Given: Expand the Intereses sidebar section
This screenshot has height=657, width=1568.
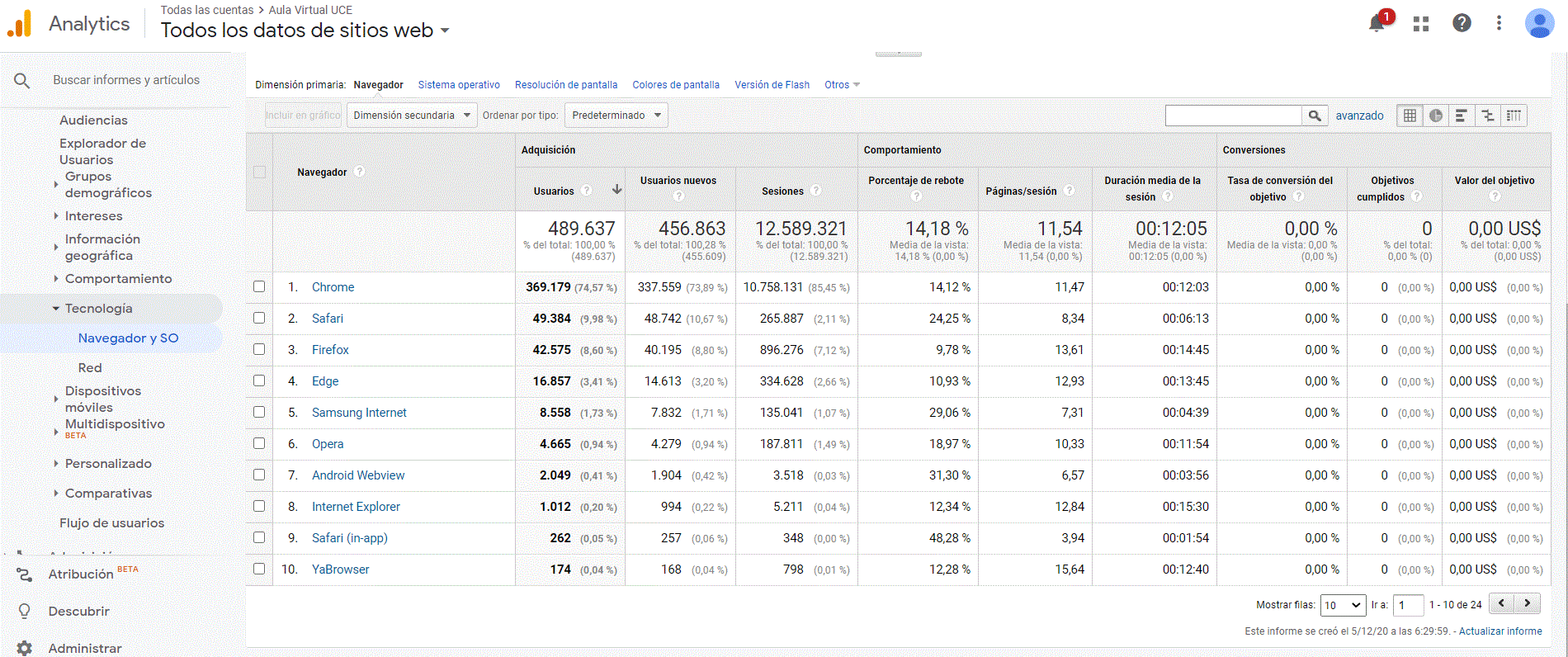Looking at the screenshot, I should 56,216.
